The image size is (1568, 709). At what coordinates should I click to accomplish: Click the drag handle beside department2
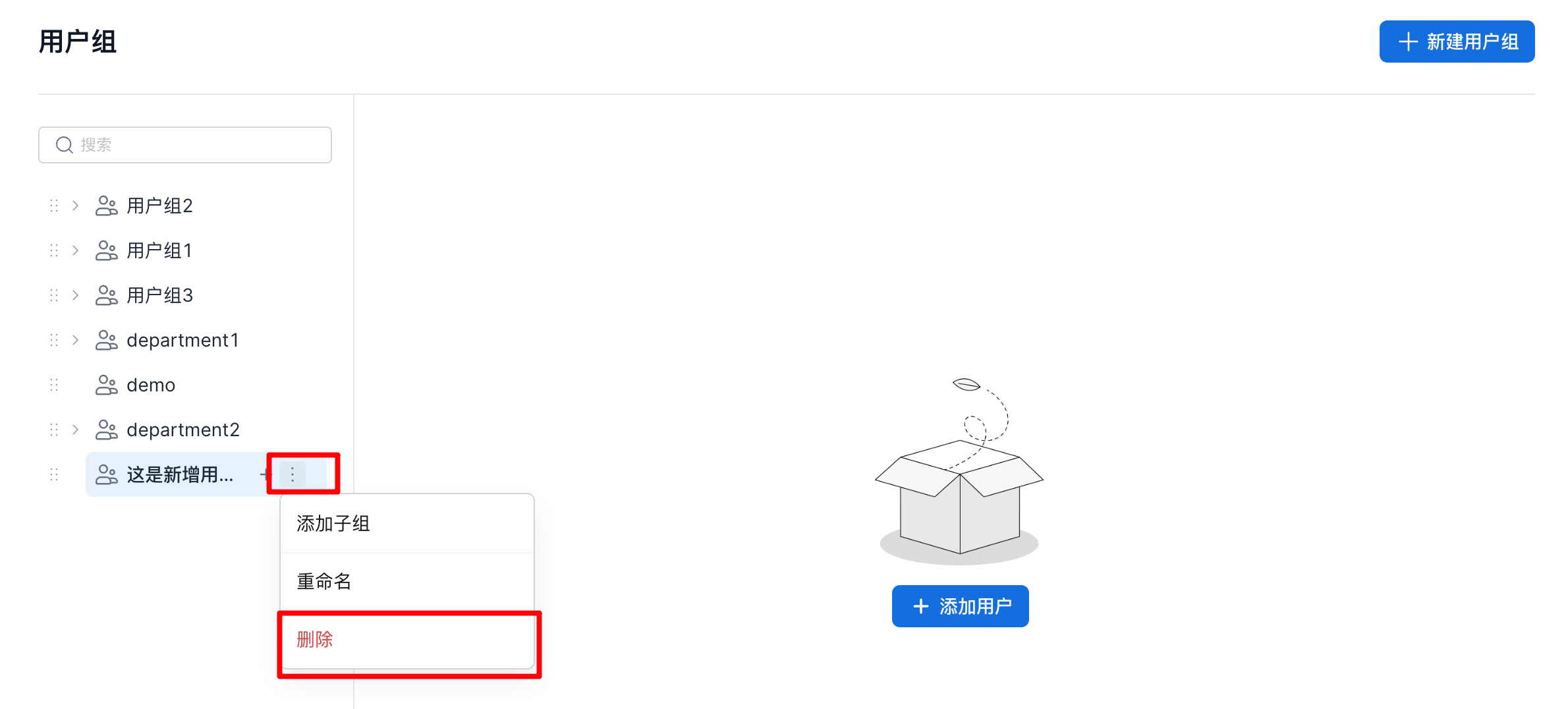(x=54, y=430)
